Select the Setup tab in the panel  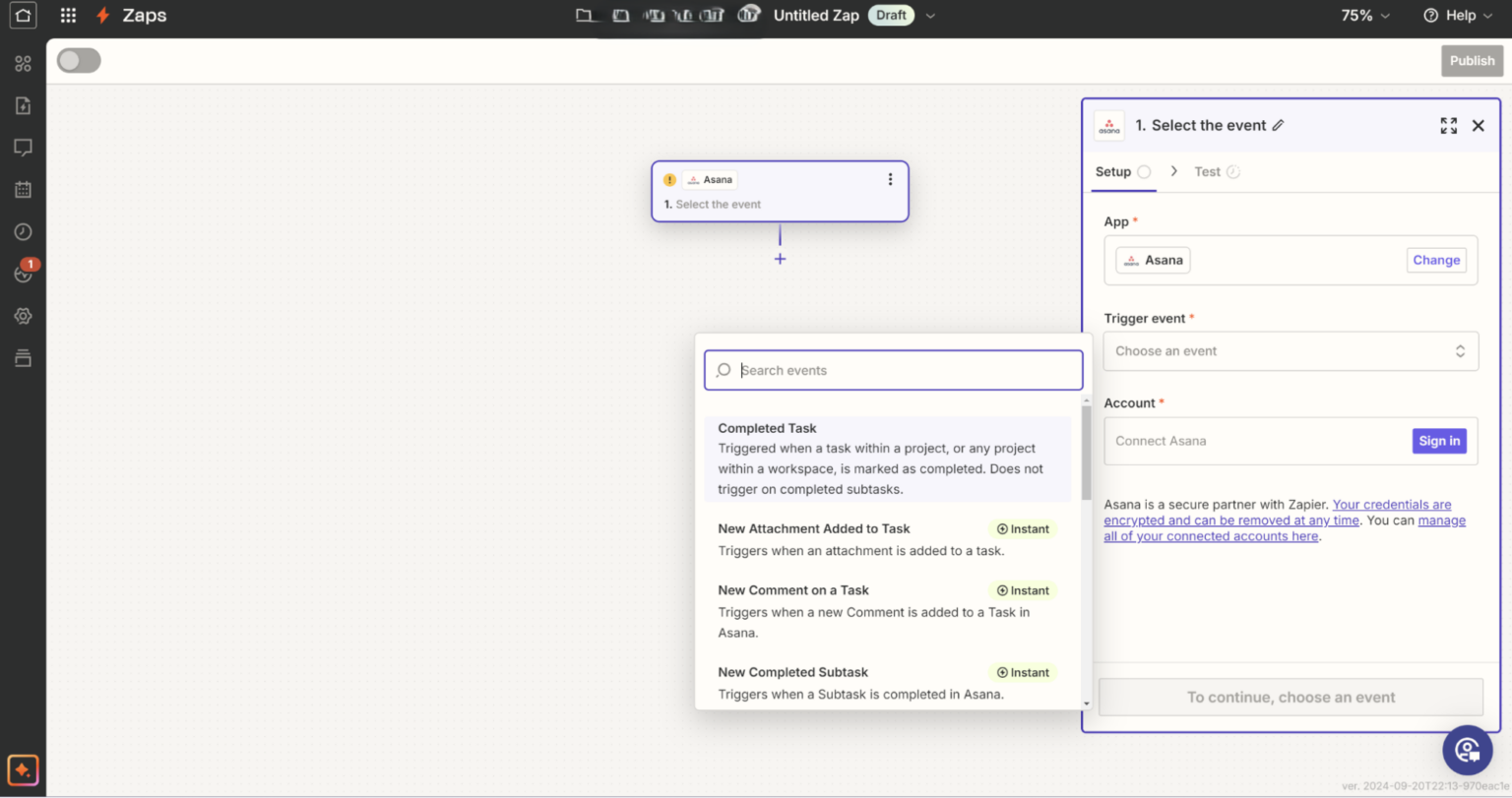(x=1112, y=171)
